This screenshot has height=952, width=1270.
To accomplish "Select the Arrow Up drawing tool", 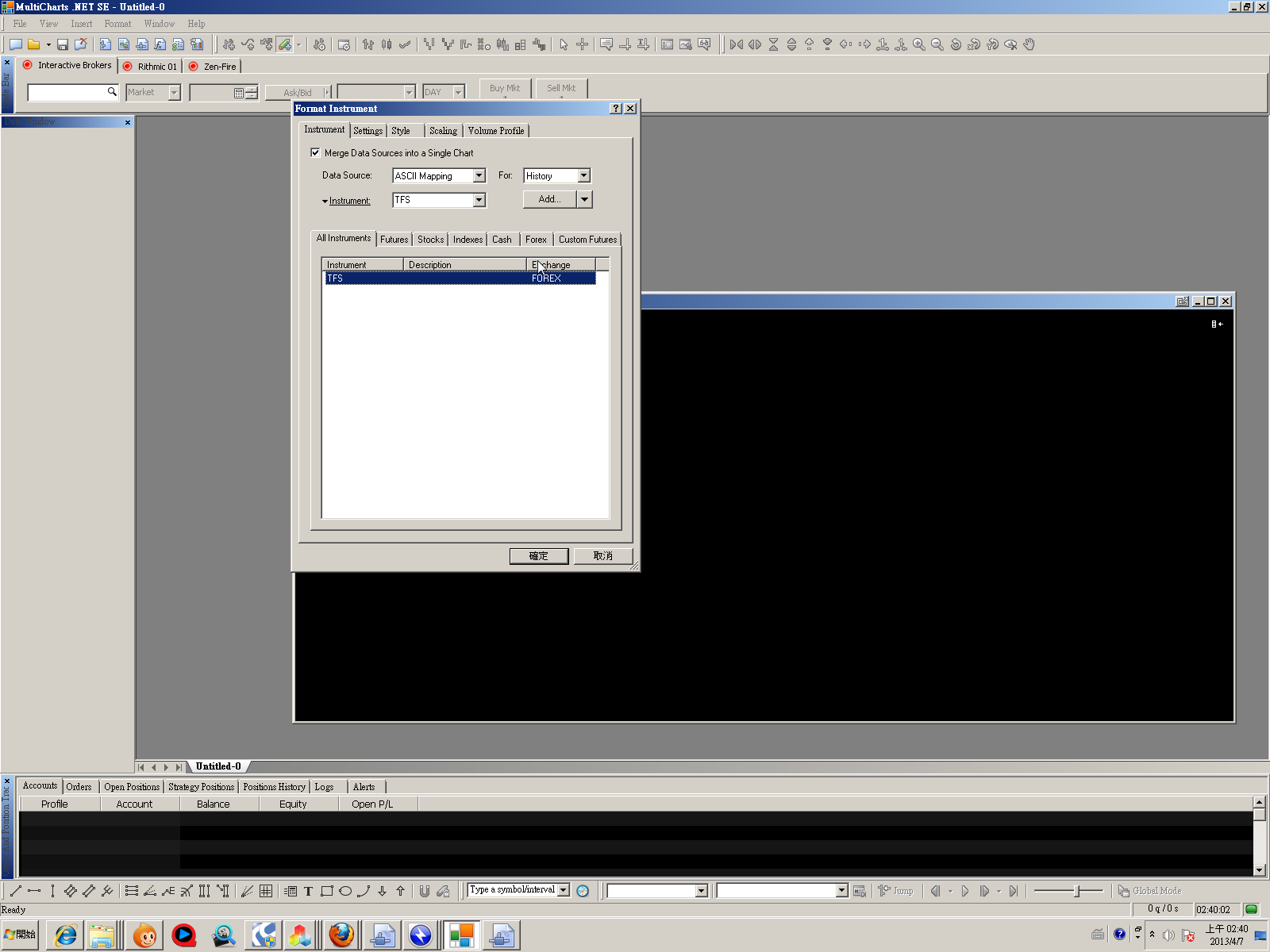I will point(400,891).
